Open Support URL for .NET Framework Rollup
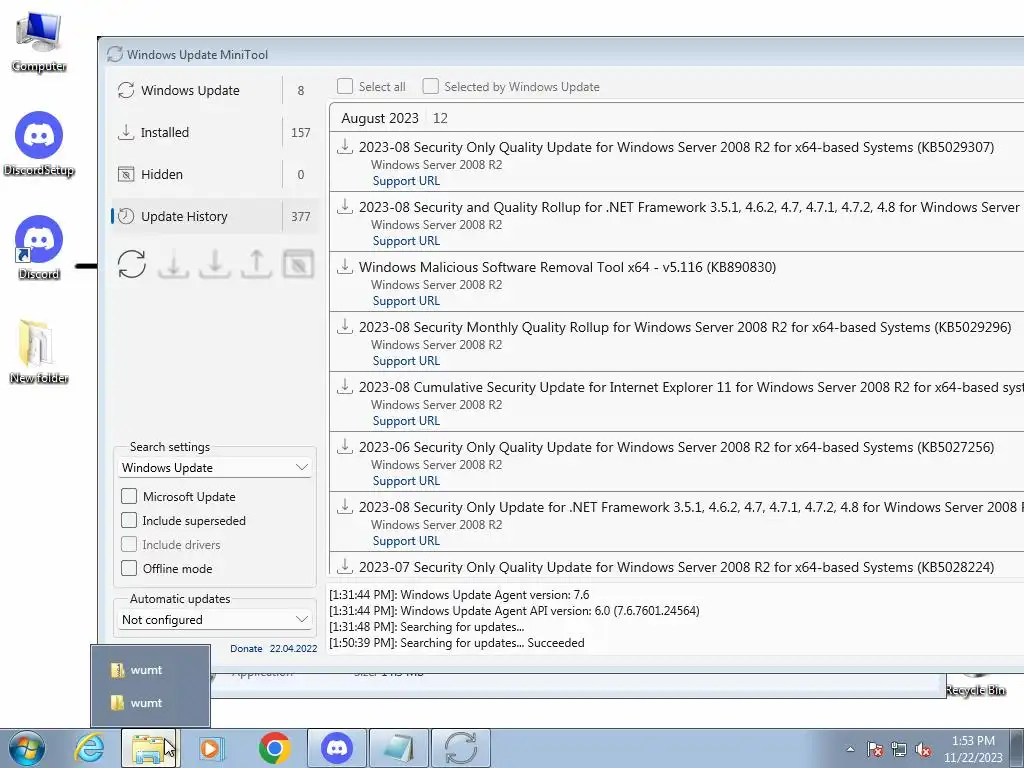 point(406,241)
